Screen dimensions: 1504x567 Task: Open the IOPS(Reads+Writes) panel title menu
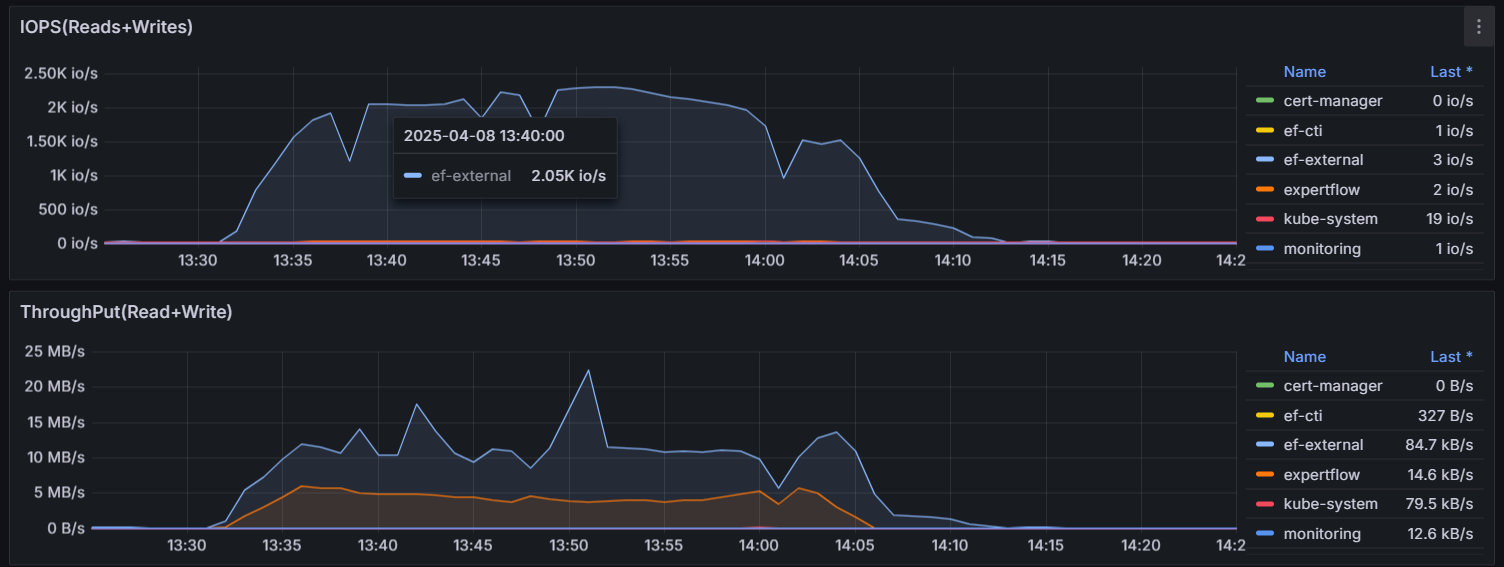click(x=106, y=27)
